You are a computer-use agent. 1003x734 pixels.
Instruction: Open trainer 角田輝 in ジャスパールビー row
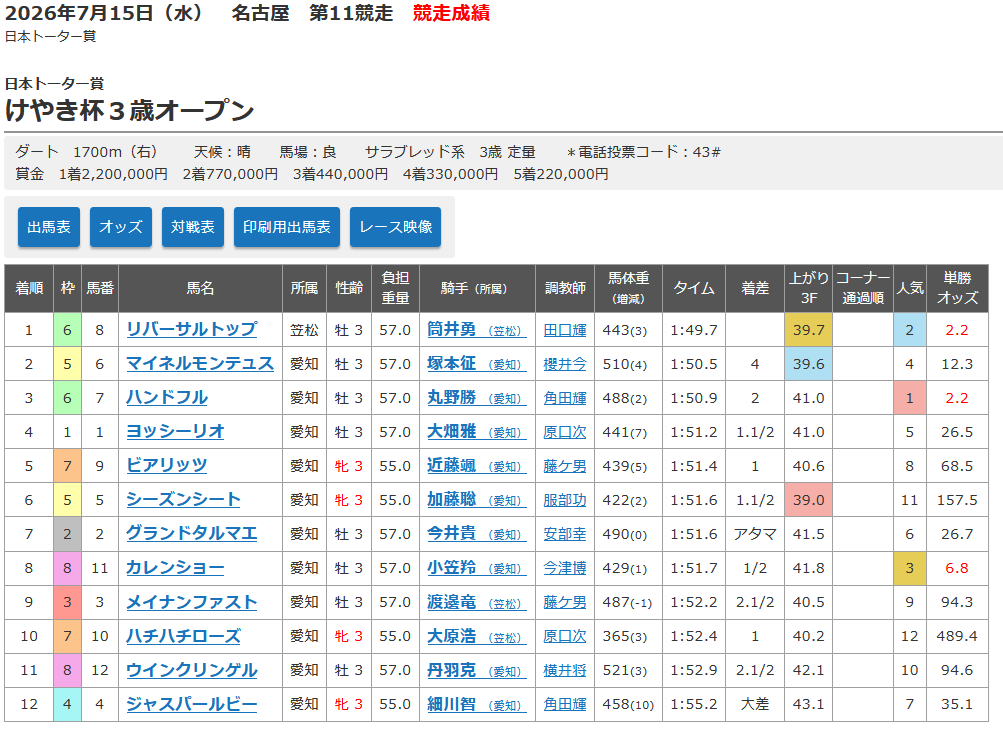point(565,704)
